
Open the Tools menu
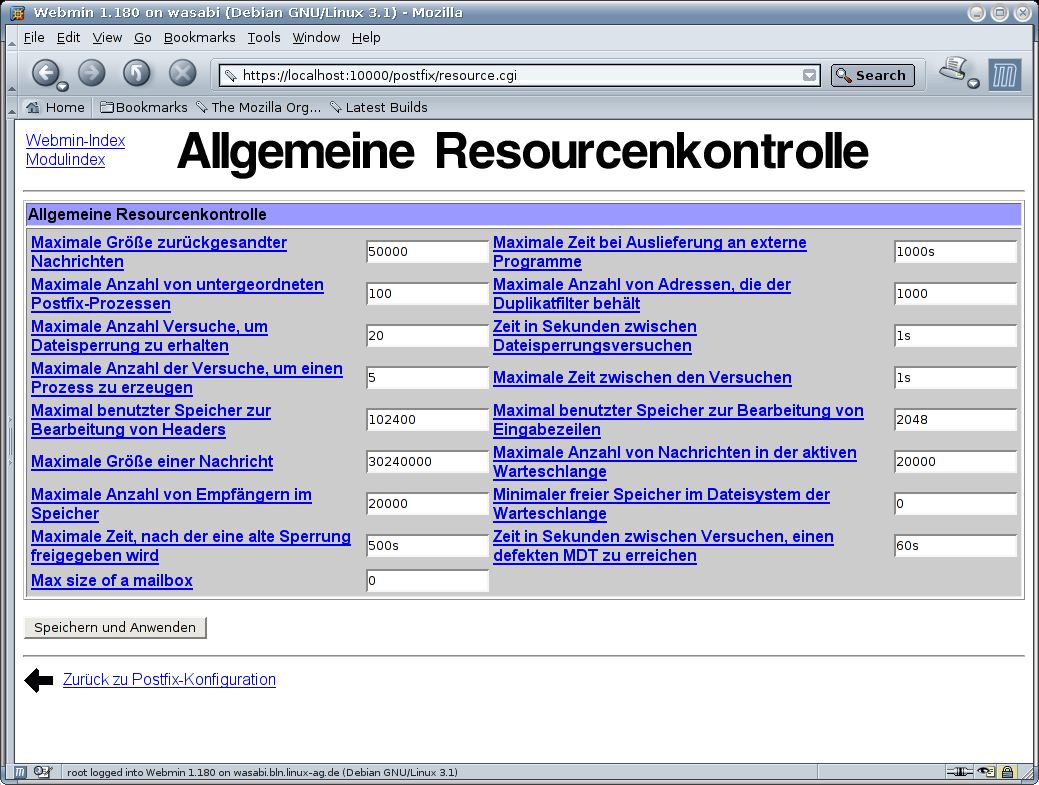pyautogui.click(x=264, y=38)
